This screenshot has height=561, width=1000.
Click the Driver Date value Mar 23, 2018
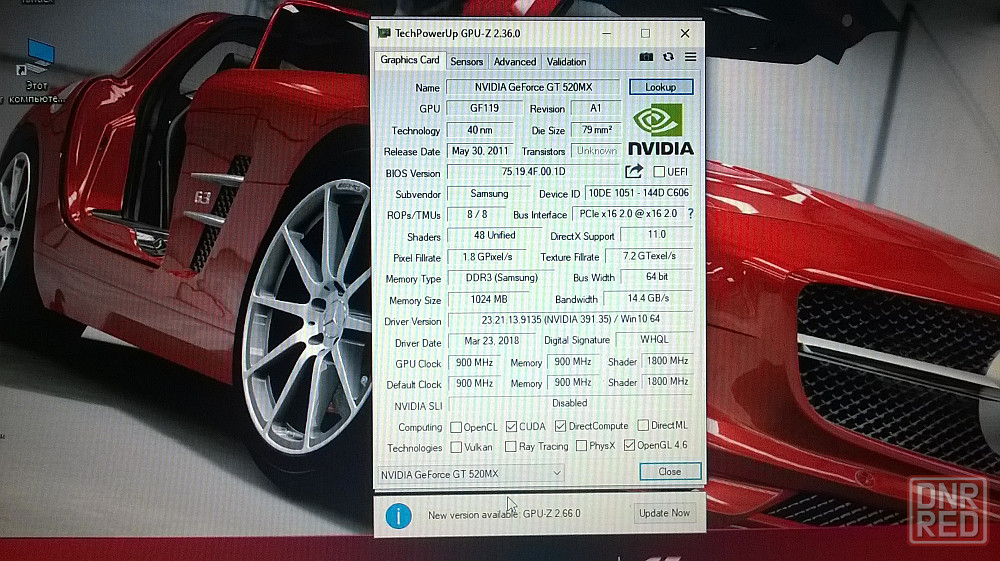pyautogui.click(x=492, y=341)
